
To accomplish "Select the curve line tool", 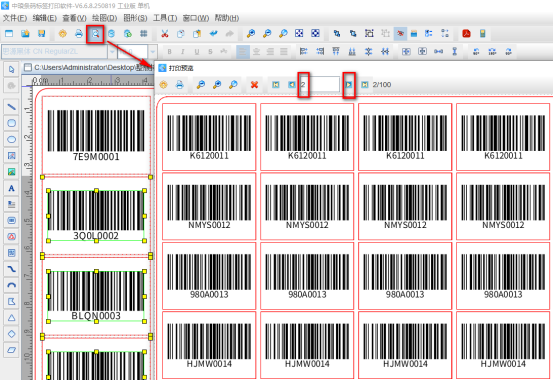I will click(11, 269).
